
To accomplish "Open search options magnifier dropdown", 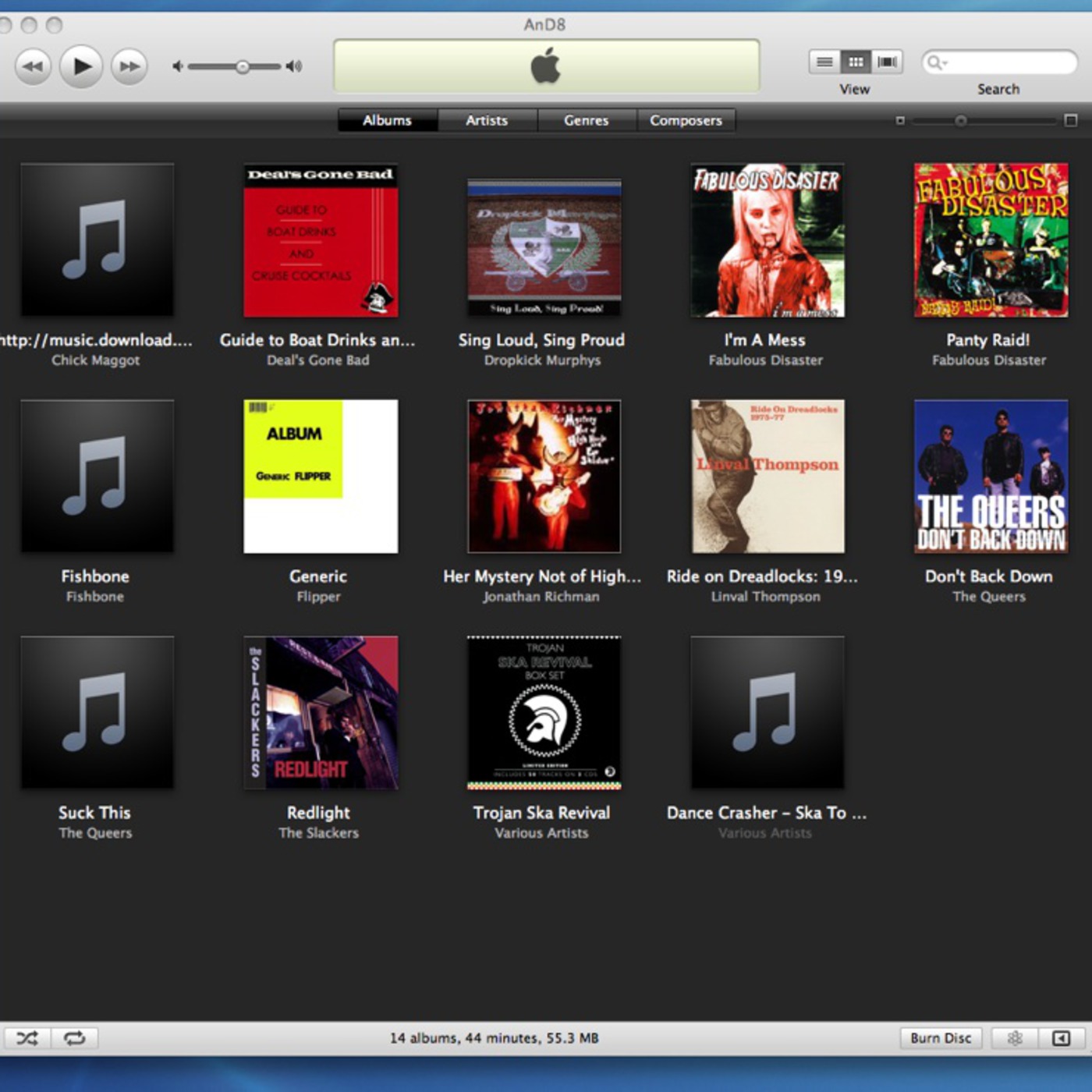I will click(x=936, y=62).
